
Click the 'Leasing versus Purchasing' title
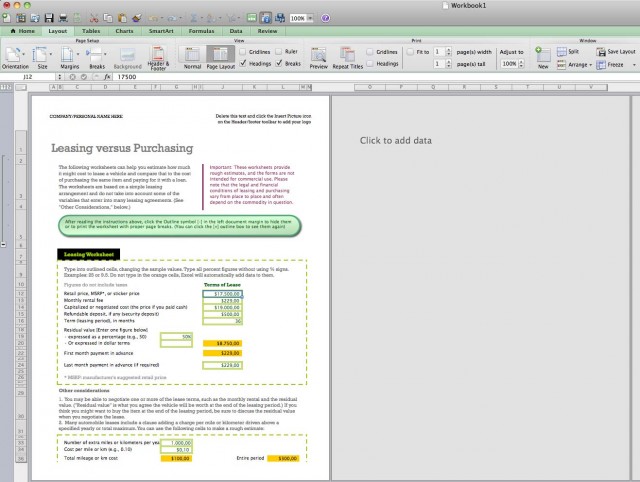click(122, 148)
